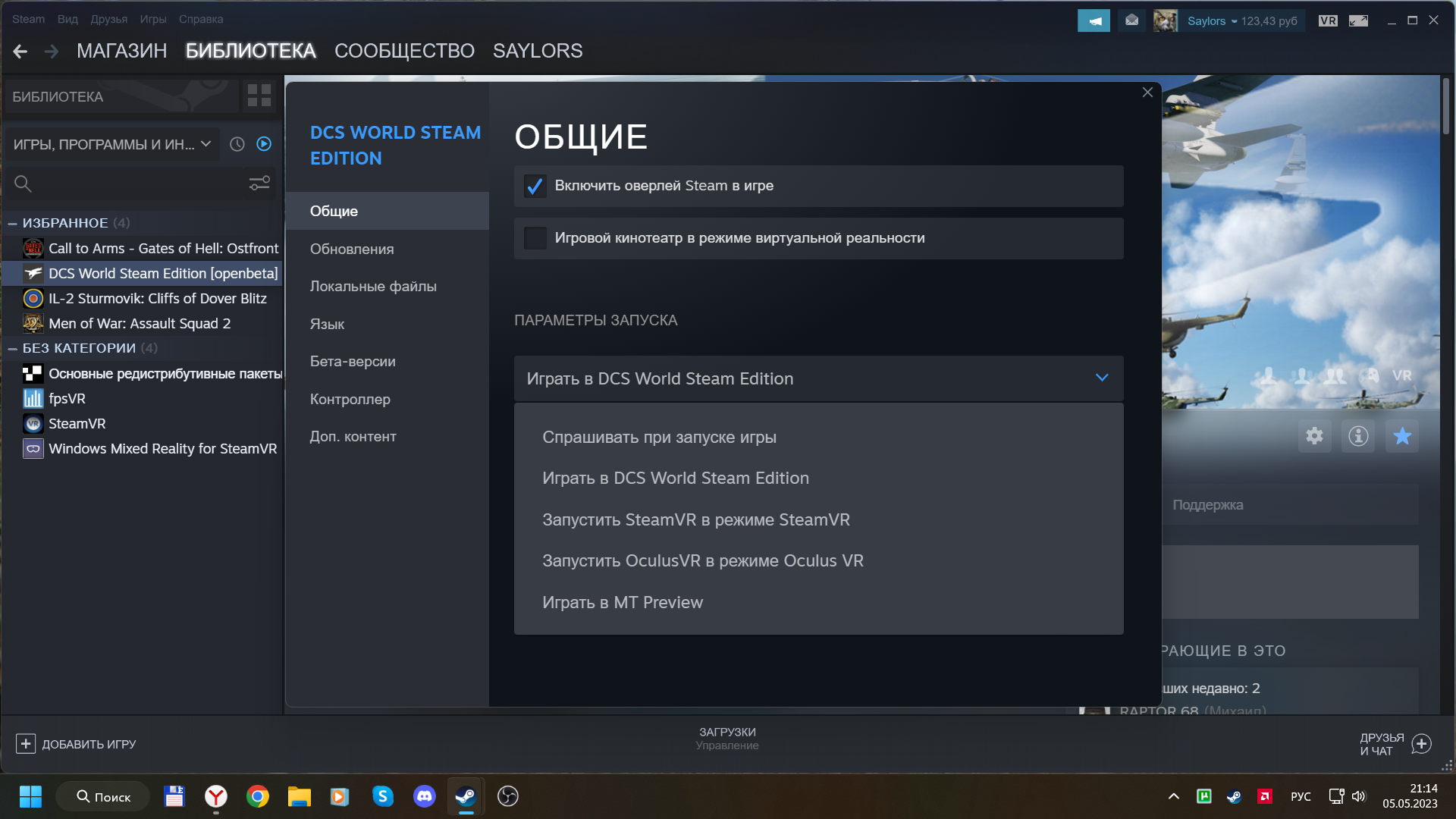Open Friends and Chat plus icon
The height and width of the screenshot is (819, 1456).
[x=1422, y=744]
